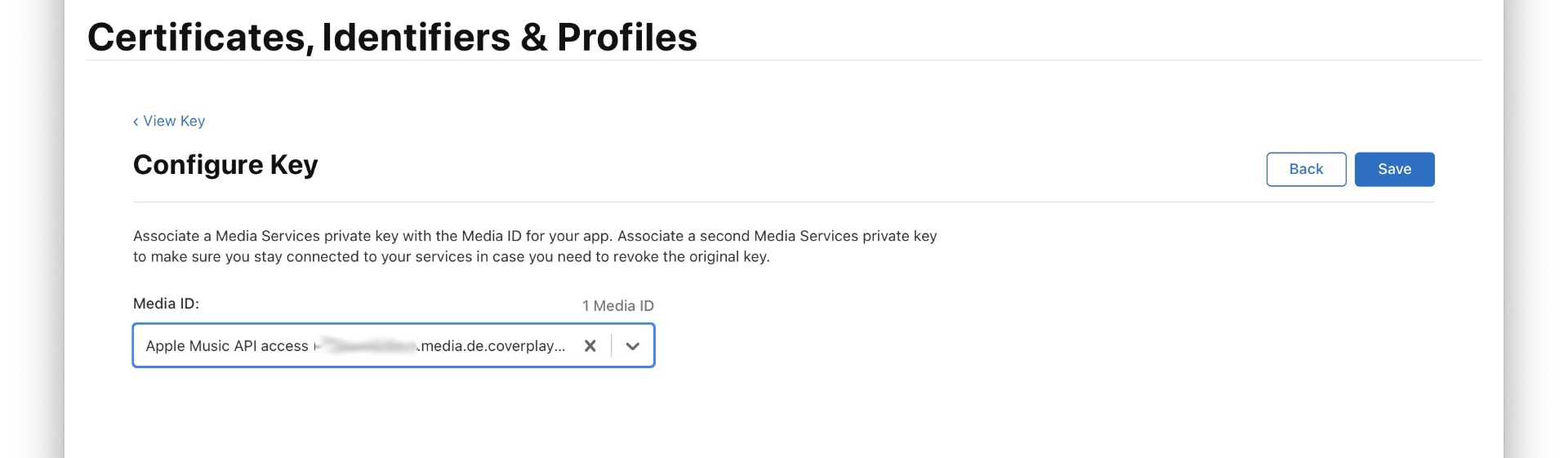This screenshot has width=1568, height=458.
Task: Click the horizontal rule under Configure Key
Action: pyautogui.click(x=783, y=202)
